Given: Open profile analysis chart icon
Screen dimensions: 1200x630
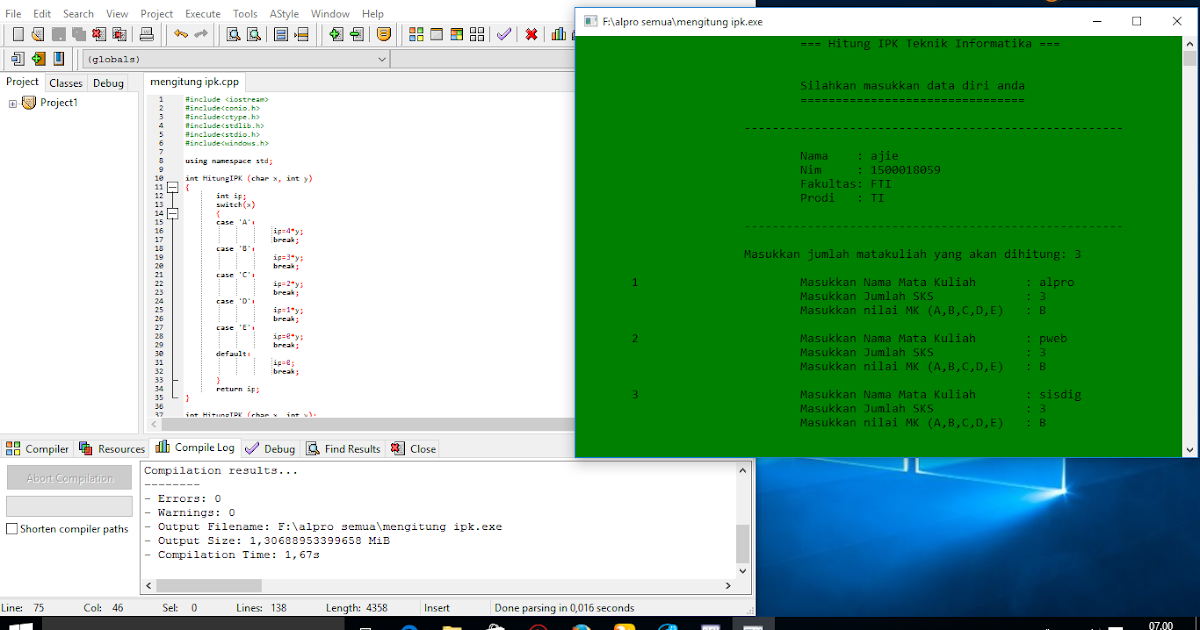Looking at the screenshot, I should 558,34.
